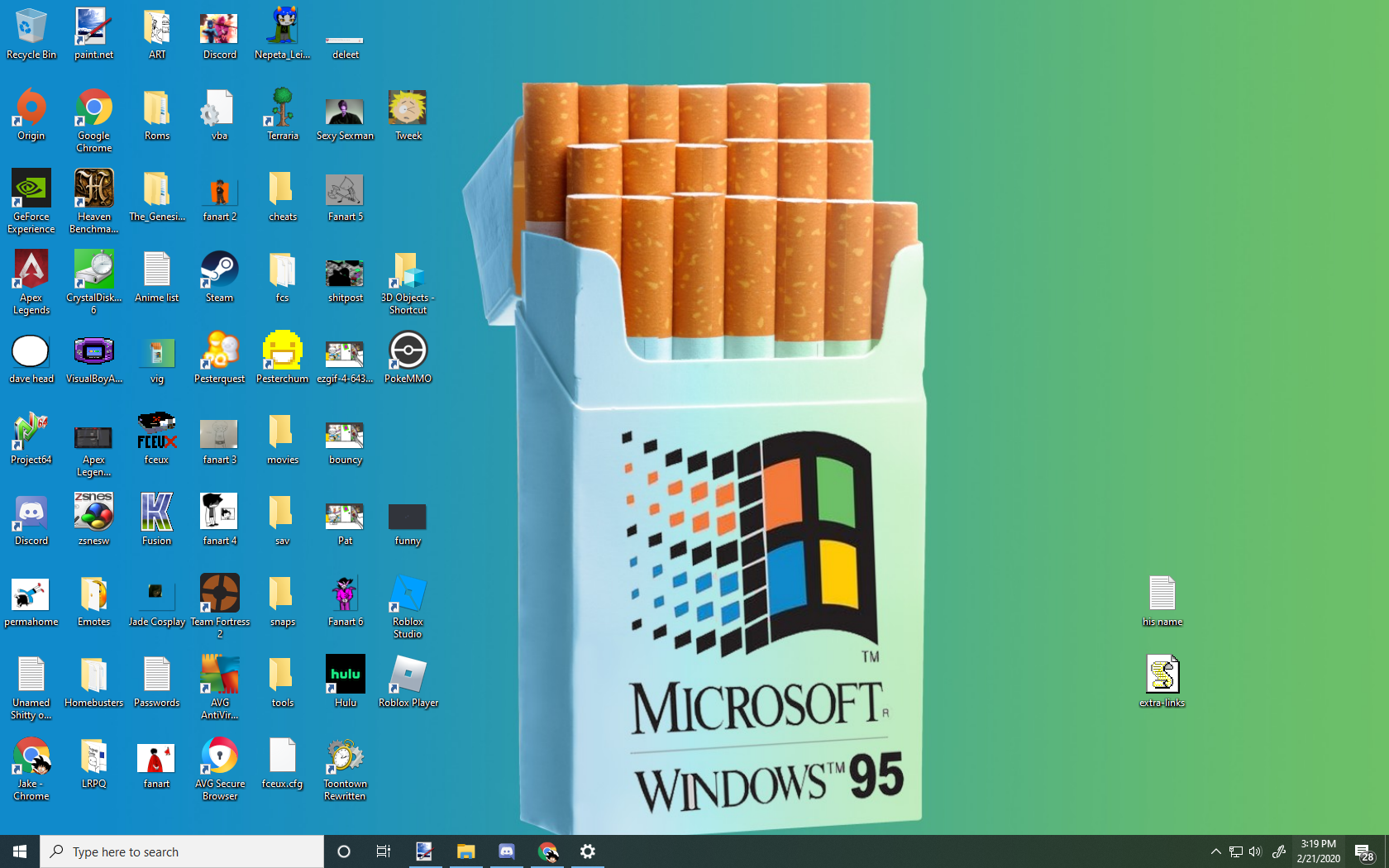This screenshot has width=1389, height=868.
Task: Open the Action Center notifications
Action: click(x=1364, y=851)
